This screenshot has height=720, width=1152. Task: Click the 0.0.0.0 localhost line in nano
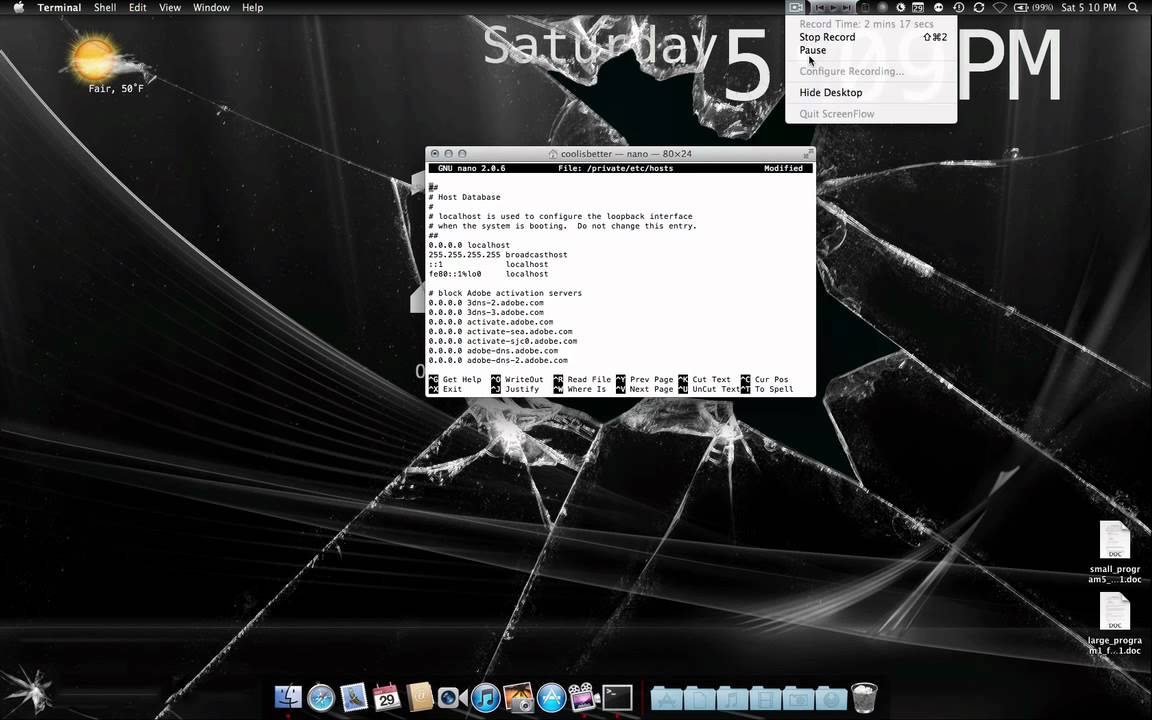pyautogui.click(x=469, y=245)
